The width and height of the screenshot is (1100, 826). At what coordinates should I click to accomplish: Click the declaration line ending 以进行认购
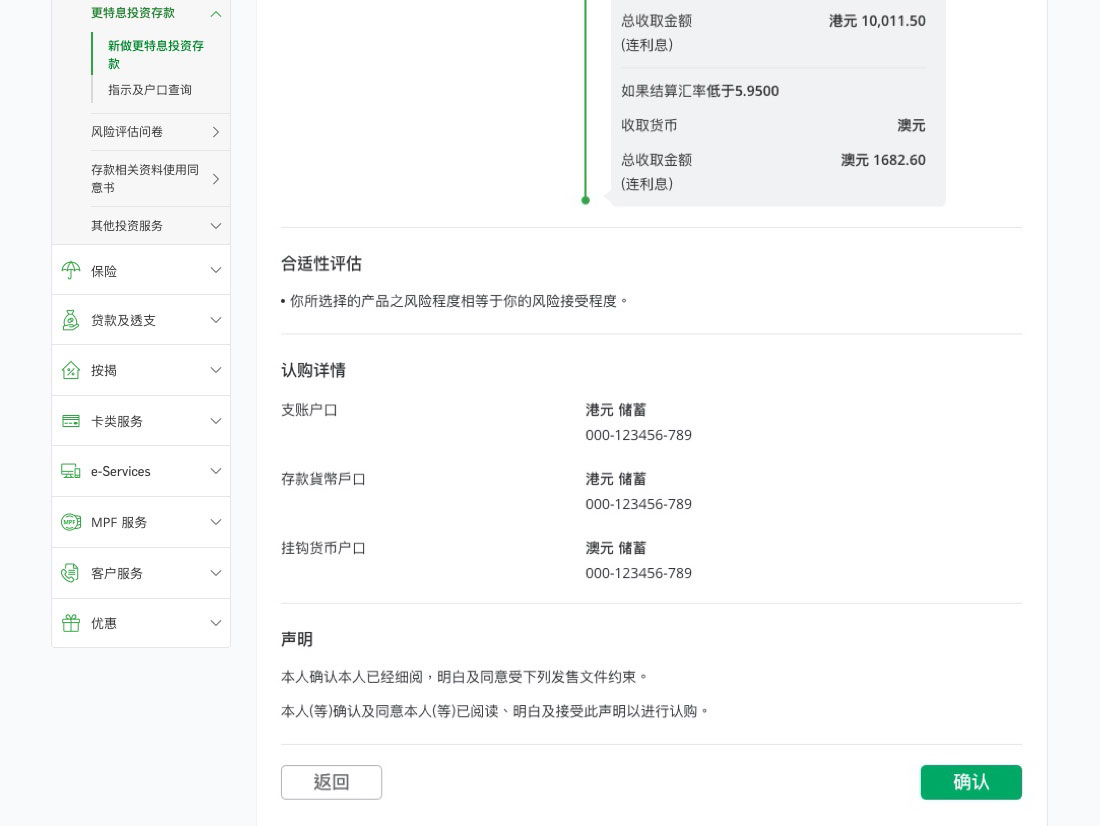click(x=495, y=712)
